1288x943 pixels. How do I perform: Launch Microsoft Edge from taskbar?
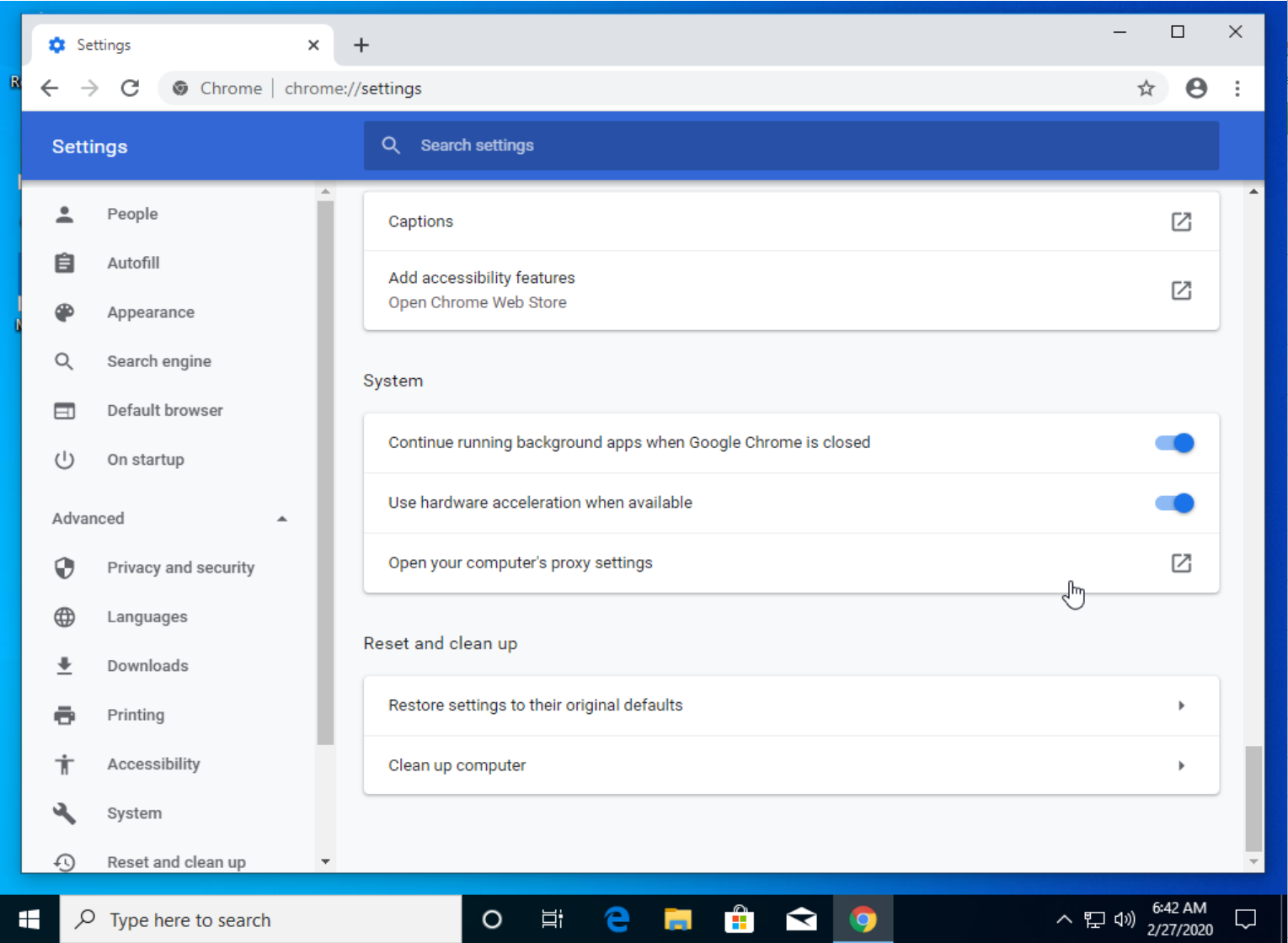pos(617,919)
